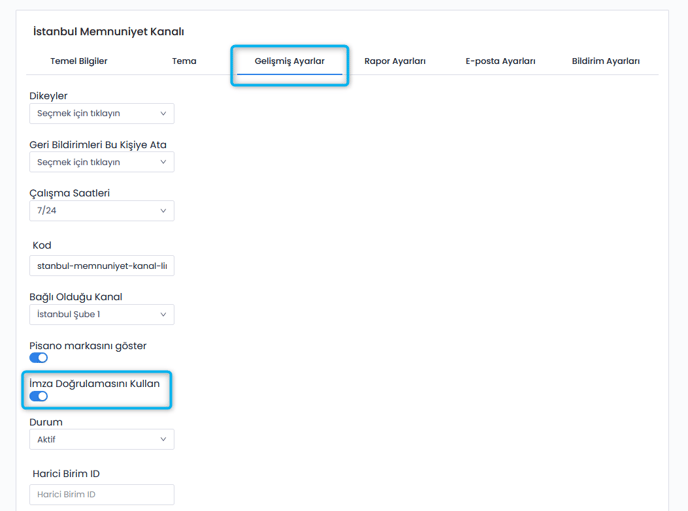Click chevron in Geri Bildirimleri Bu Kişiye Ata

pyautogui.click(x=163, y=162)
